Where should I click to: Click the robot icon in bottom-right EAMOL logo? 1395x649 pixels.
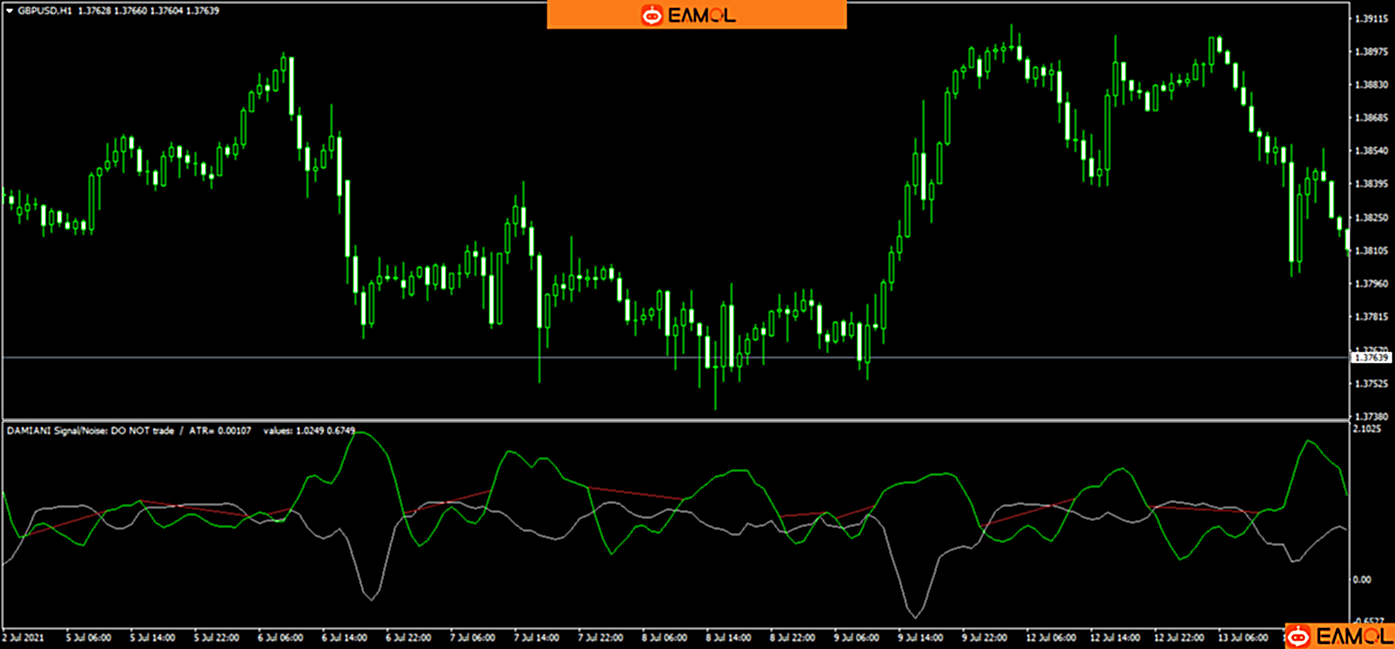pyautogui.click(x=1299, y=635)
